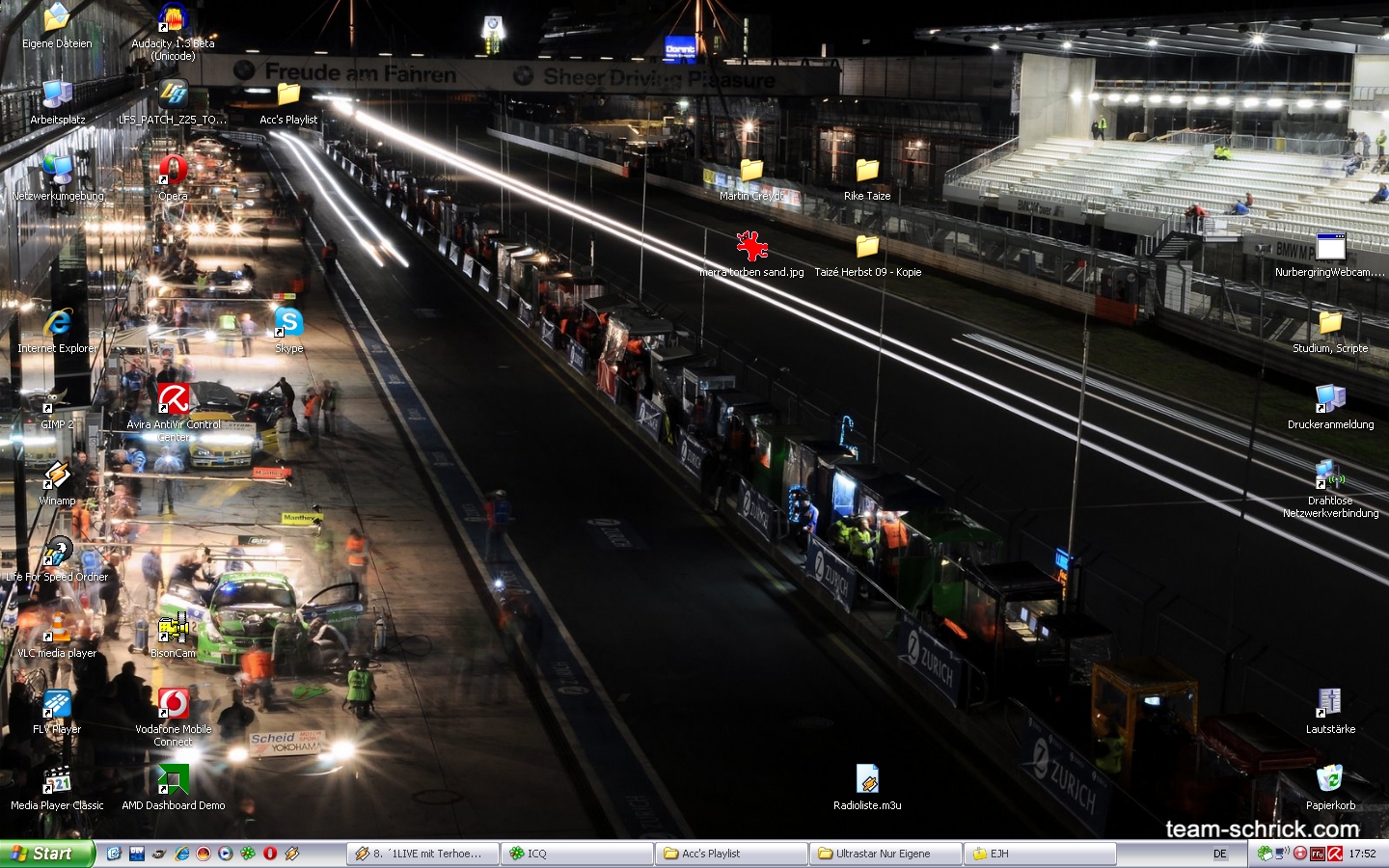Select the Media Player Classic desktop shortcut
The height and width of the screenshot is (868, 1389).
click(57, 789)
